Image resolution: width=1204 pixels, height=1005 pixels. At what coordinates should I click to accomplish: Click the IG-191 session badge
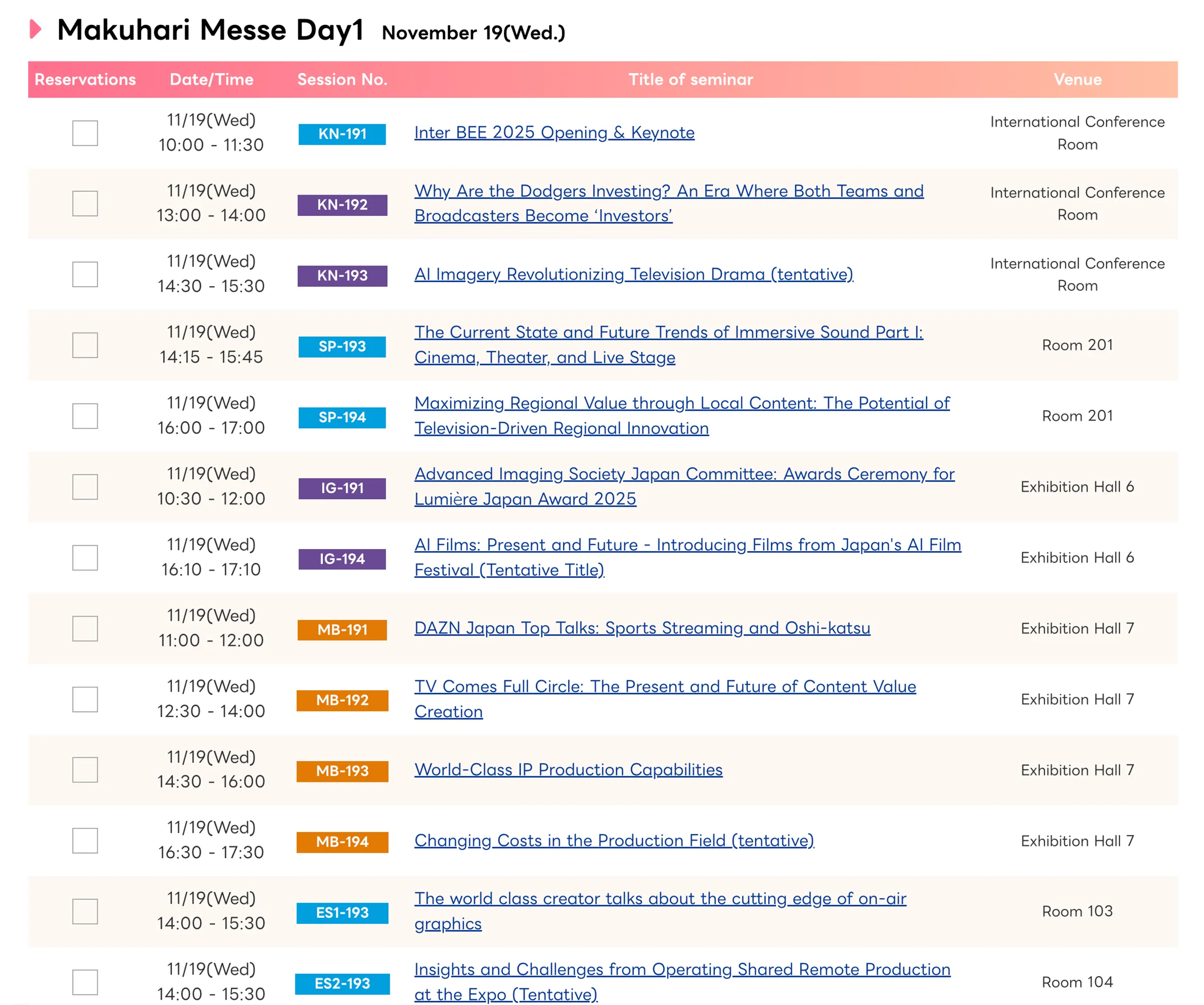[342, 488]
